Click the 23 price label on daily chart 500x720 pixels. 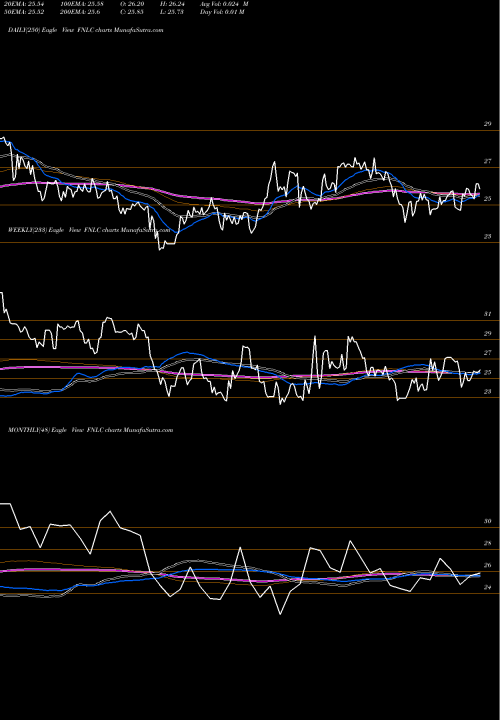[488, 236]
